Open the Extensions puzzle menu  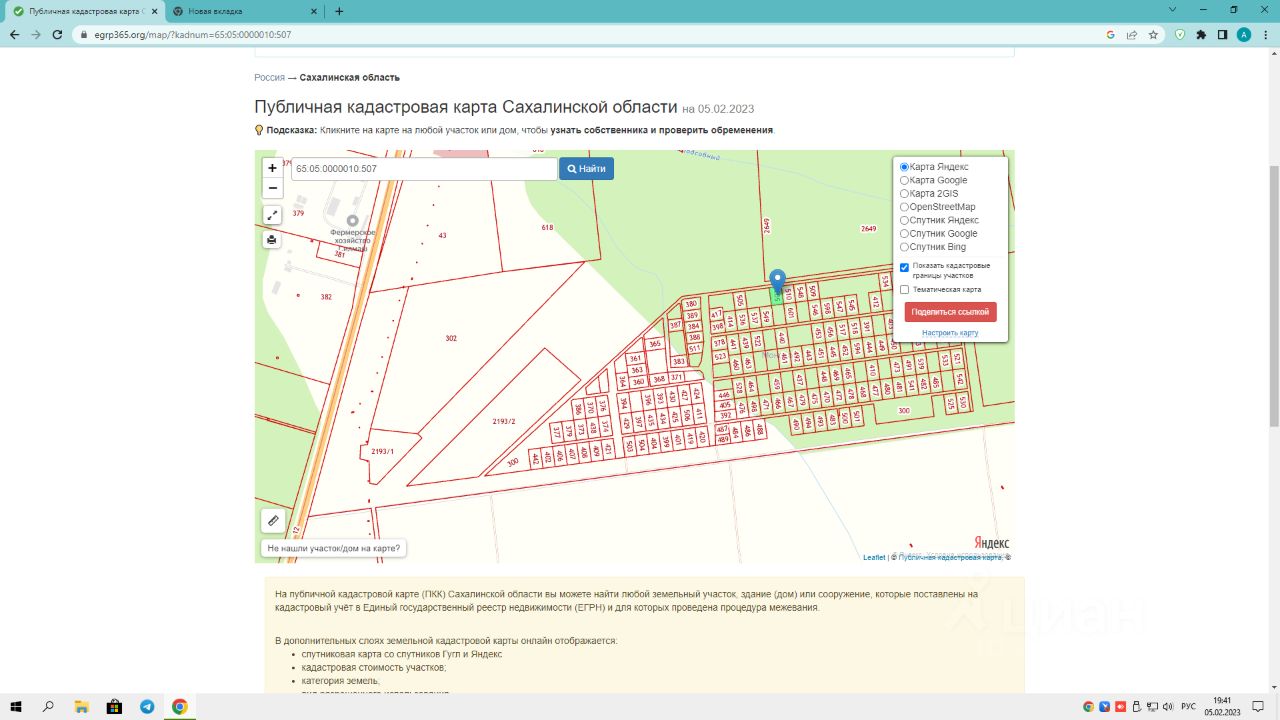point(1201,34)
